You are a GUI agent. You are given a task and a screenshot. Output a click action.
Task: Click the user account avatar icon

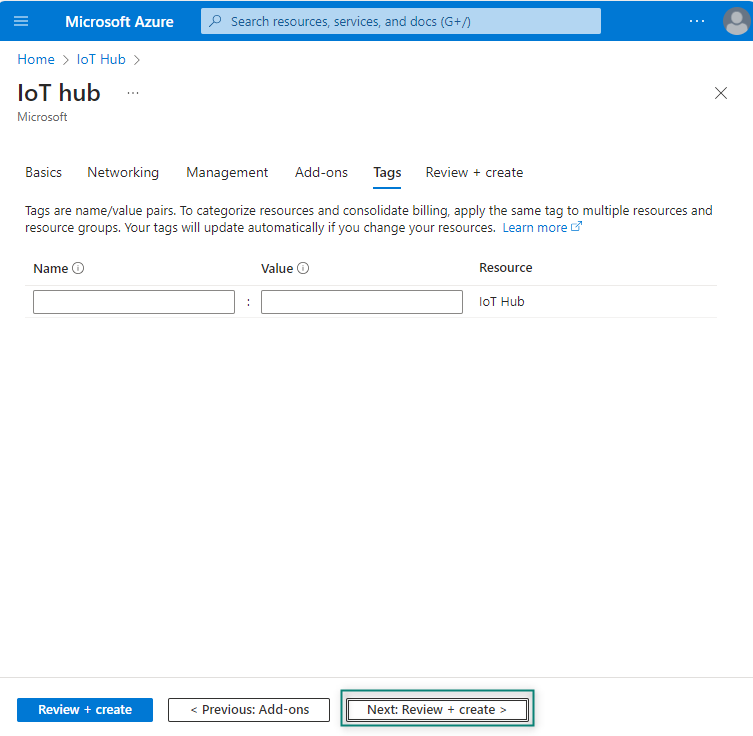735,21
